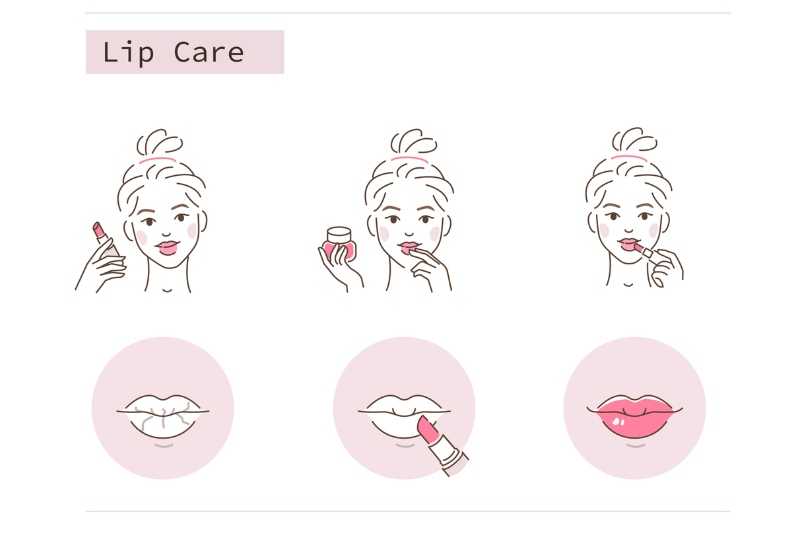Select the woman holding lipstick illustration

point(141,211)
